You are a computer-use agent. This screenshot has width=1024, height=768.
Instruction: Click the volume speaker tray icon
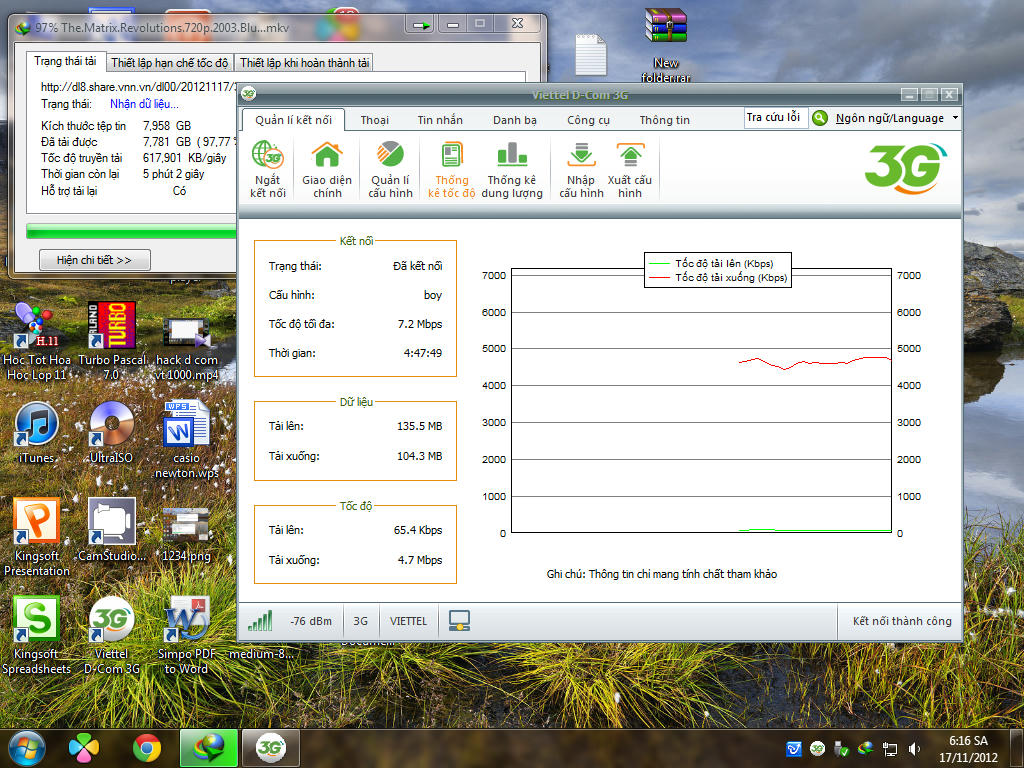click(x=914, y=749)
